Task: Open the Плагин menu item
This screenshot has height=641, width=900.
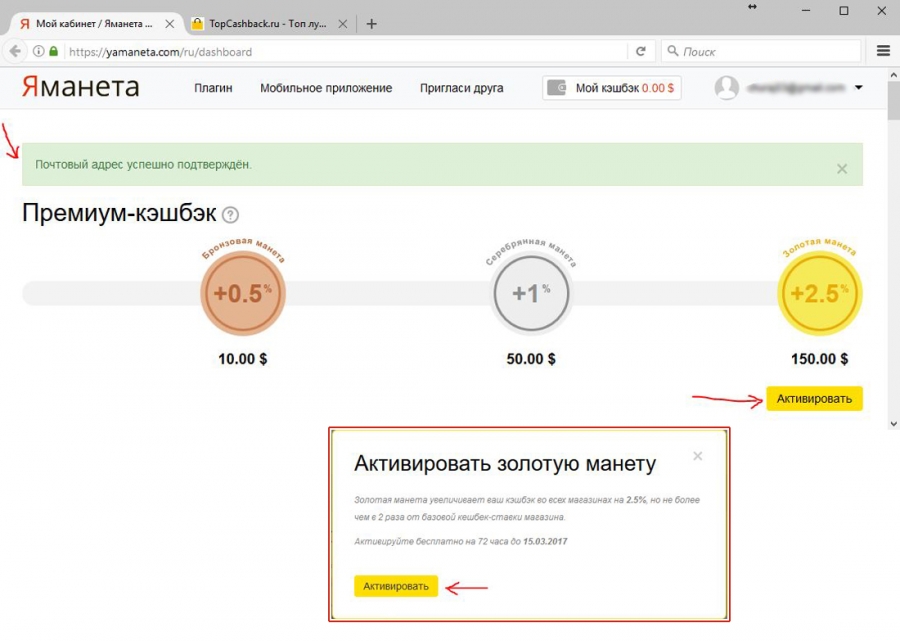Action: click(x=213, y=88)
